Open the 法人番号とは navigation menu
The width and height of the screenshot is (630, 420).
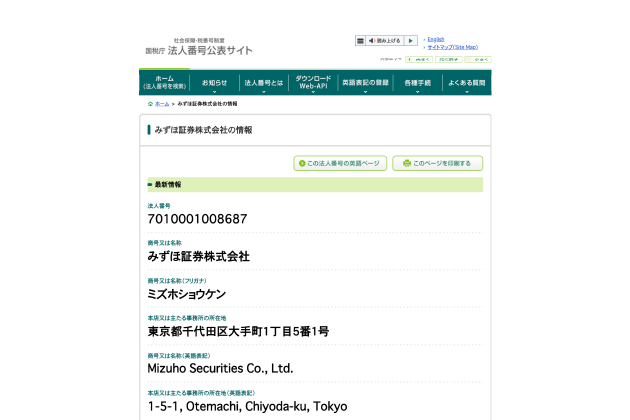coord(264,83)
